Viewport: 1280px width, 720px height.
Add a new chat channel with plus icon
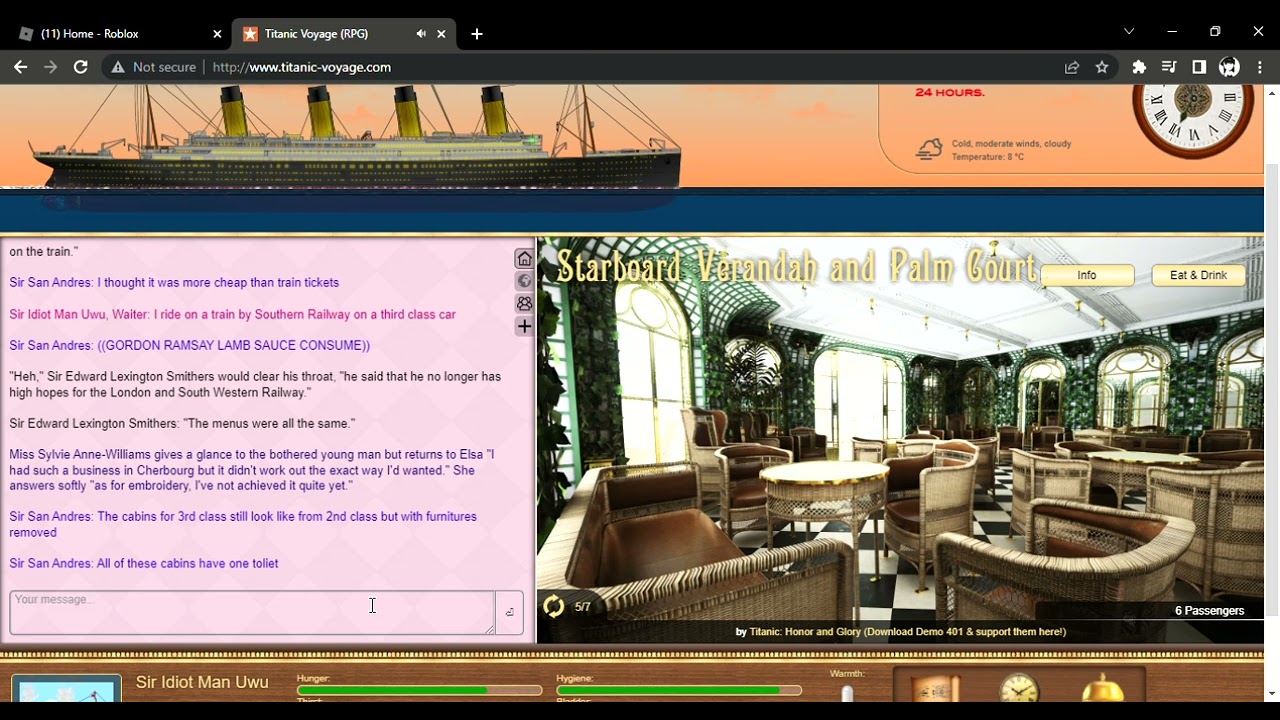524,326
